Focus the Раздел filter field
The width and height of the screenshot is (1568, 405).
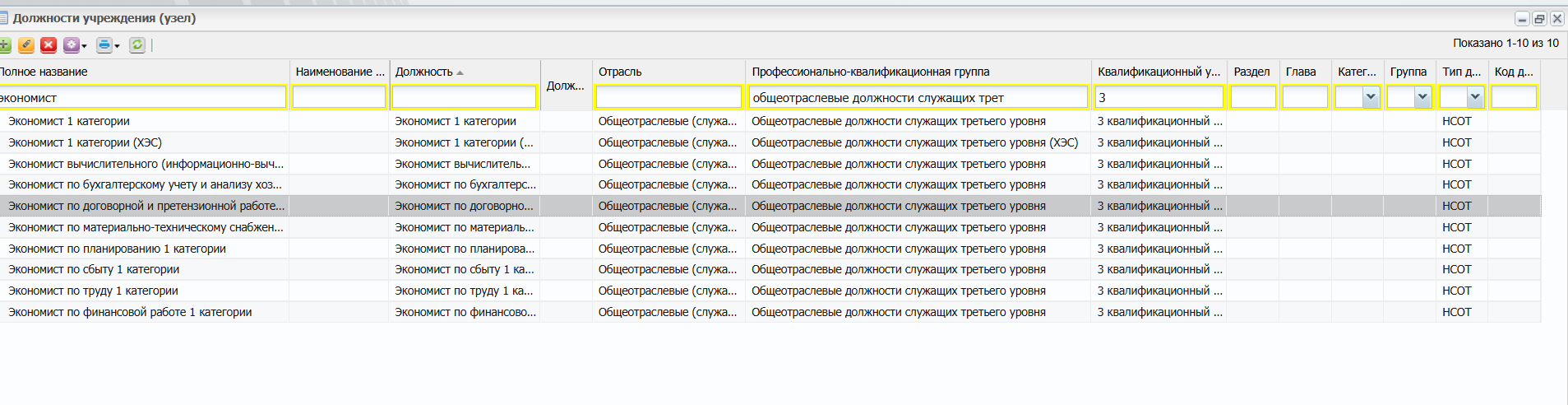pyautogui.click(x=1253, y=97)
